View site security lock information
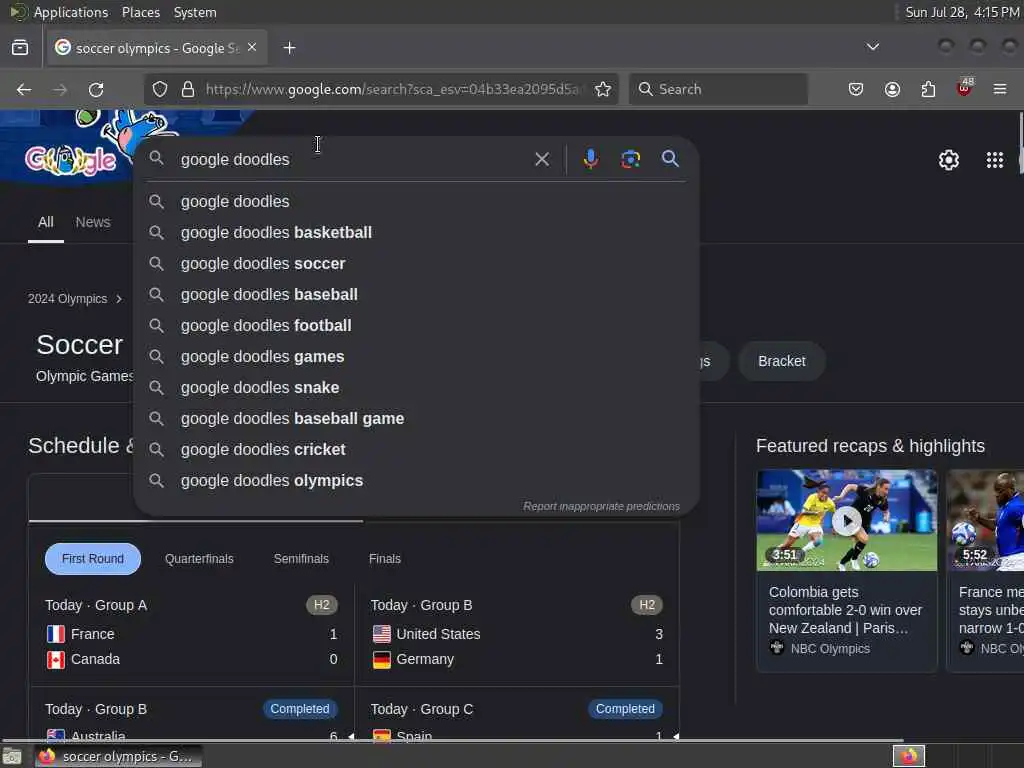The height and width of the screenshot is (768, 1024). pos(188,89)
